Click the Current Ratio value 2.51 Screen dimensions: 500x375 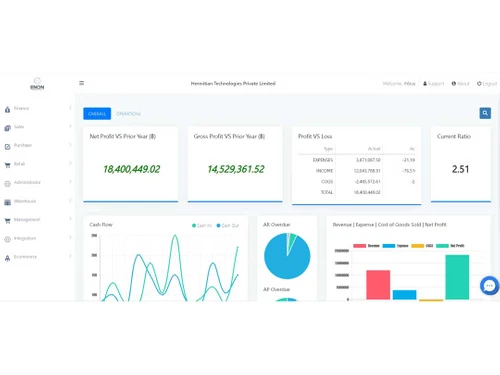pos(460,169)
